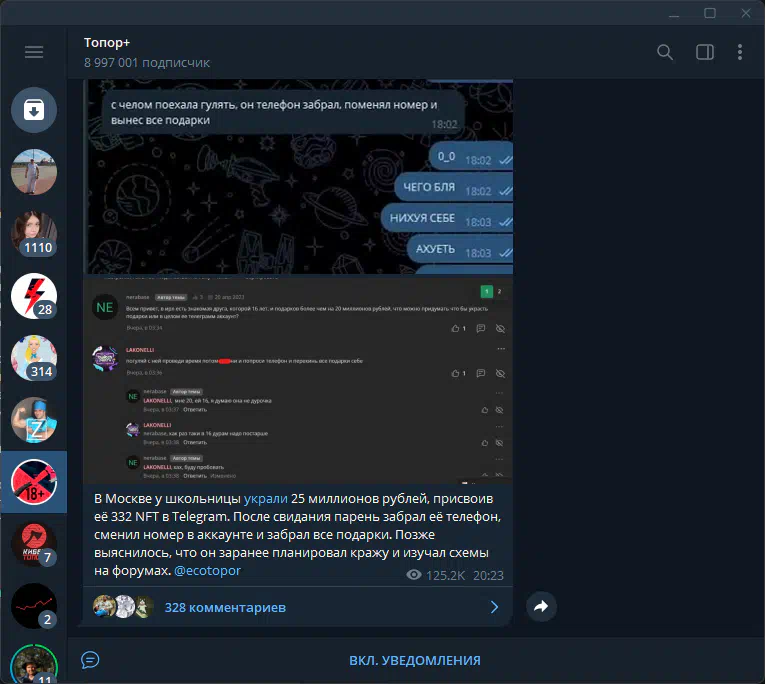Open the hamburger main menu
Screen dimensions: 765x684
34,52
